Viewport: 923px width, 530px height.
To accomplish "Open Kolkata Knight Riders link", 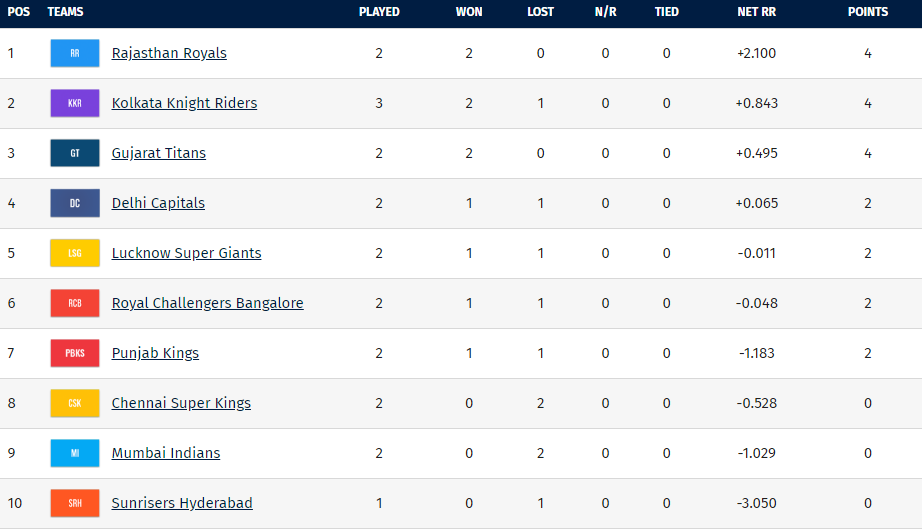I will [184, 103].
